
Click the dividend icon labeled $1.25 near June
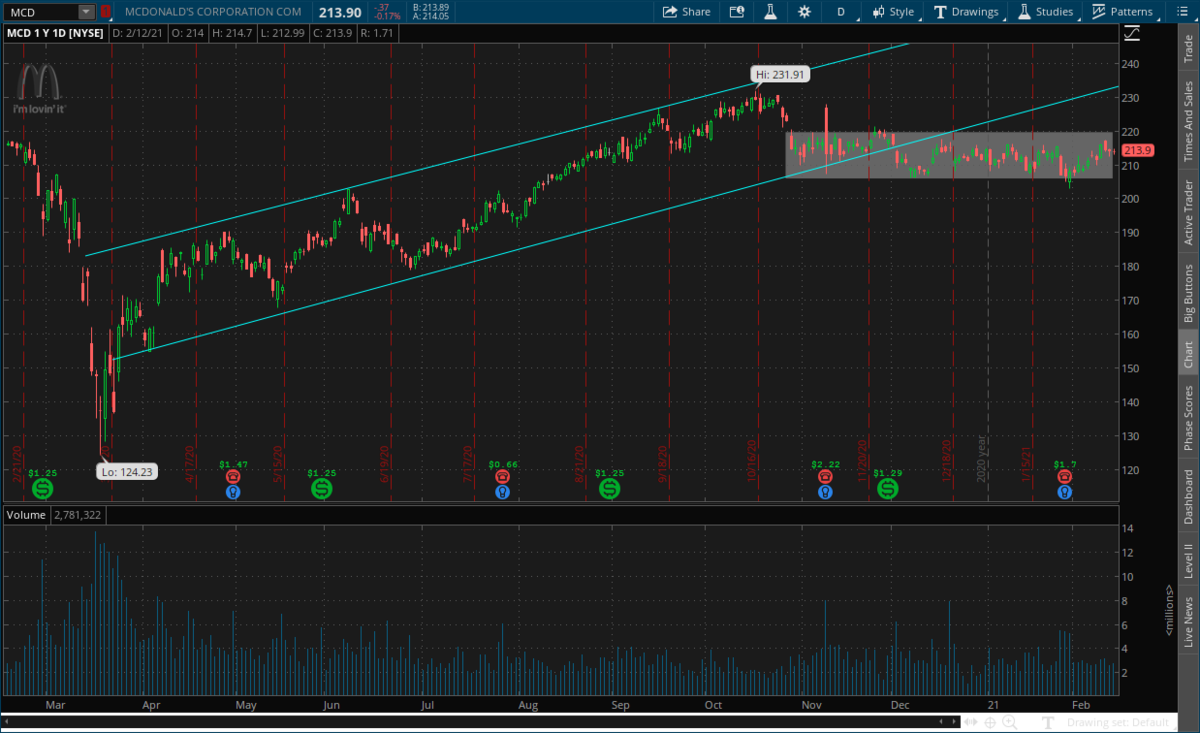click(321, 489)
